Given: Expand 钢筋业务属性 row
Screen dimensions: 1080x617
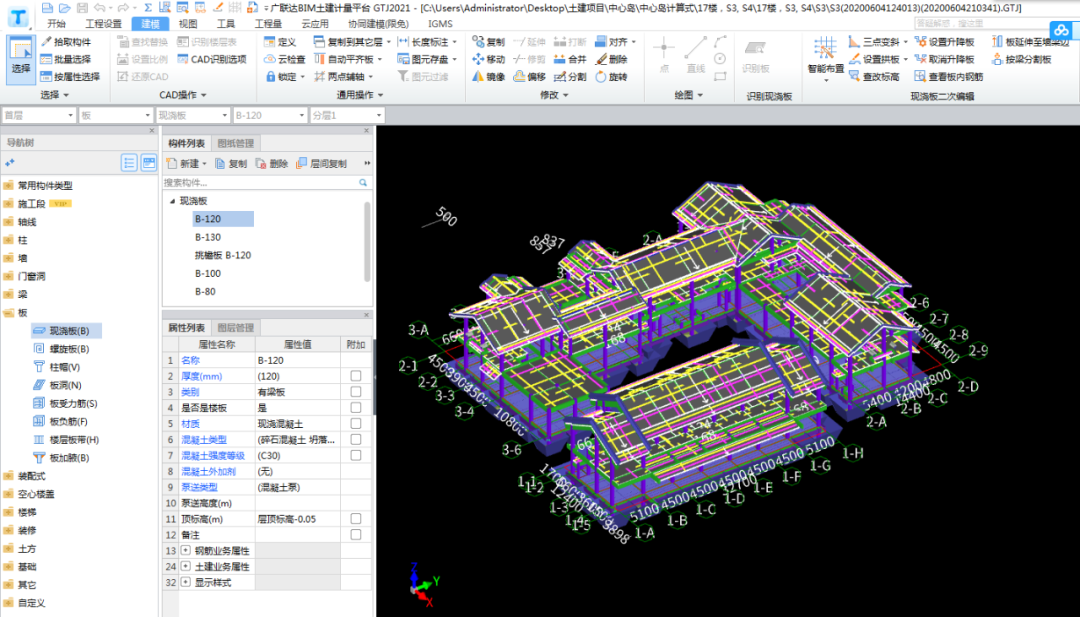Looking at the screenshot, I should click(x=185, y=550).
